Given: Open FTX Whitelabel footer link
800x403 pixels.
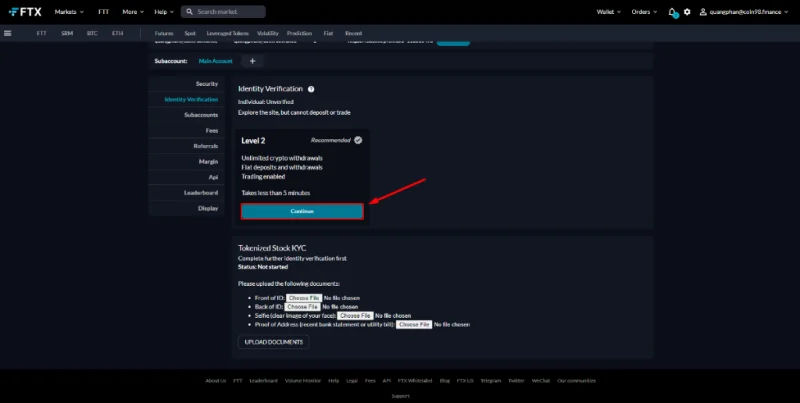Looking at the screenshot, I should click(x=415, y=381).
